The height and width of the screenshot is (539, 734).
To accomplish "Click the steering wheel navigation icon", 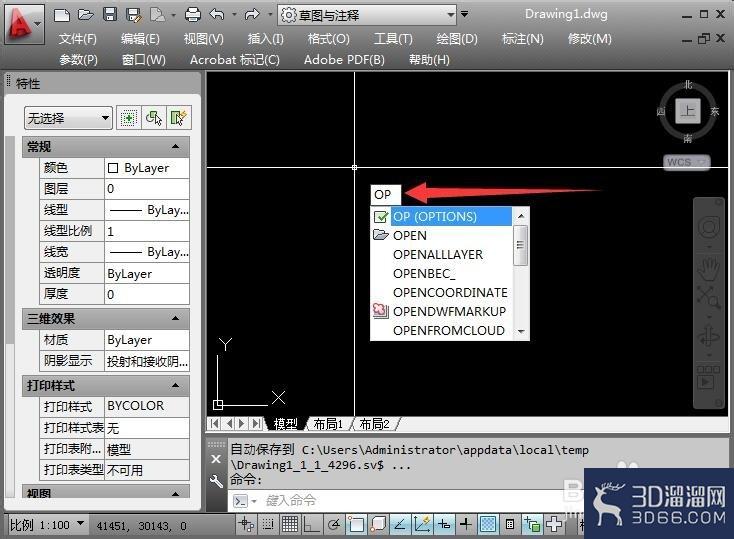I will coord(709,228).
